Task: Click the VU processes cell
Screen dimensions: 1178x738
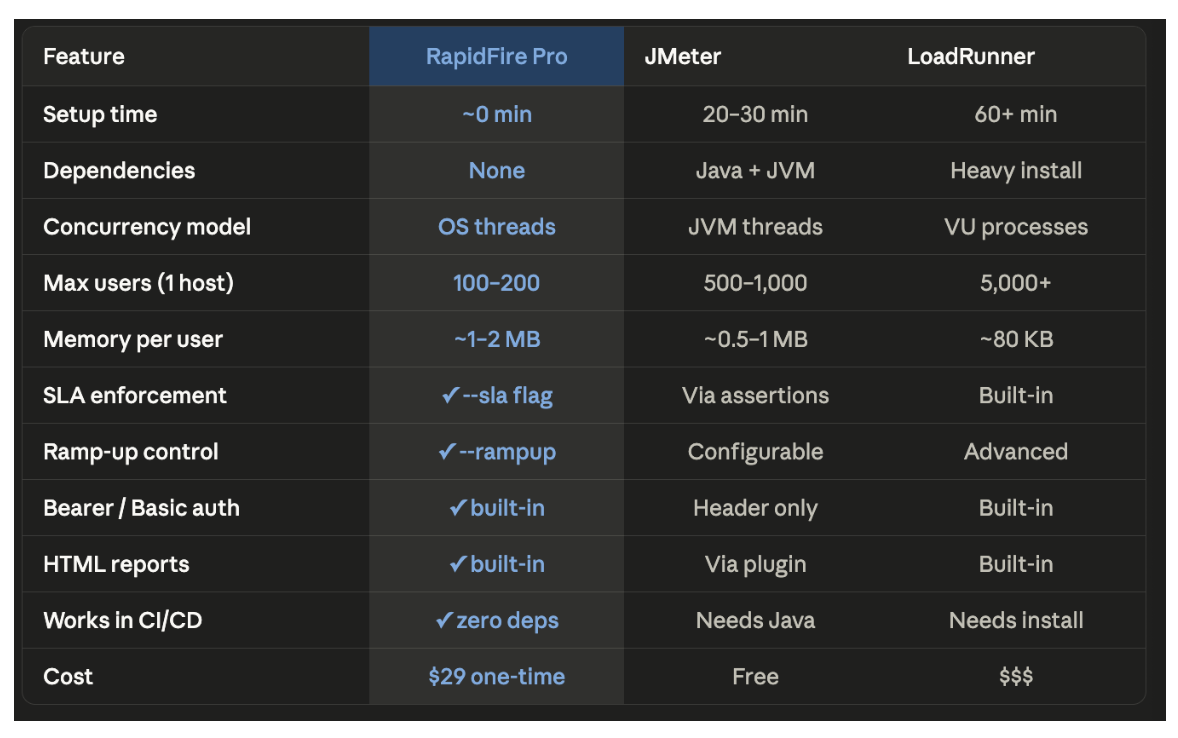Action: [1016, 227]
